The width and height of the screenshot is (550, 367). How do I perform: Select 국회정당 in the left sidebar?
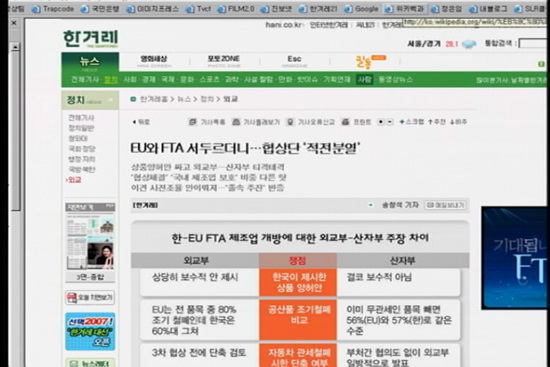click(x=82, y=149)
